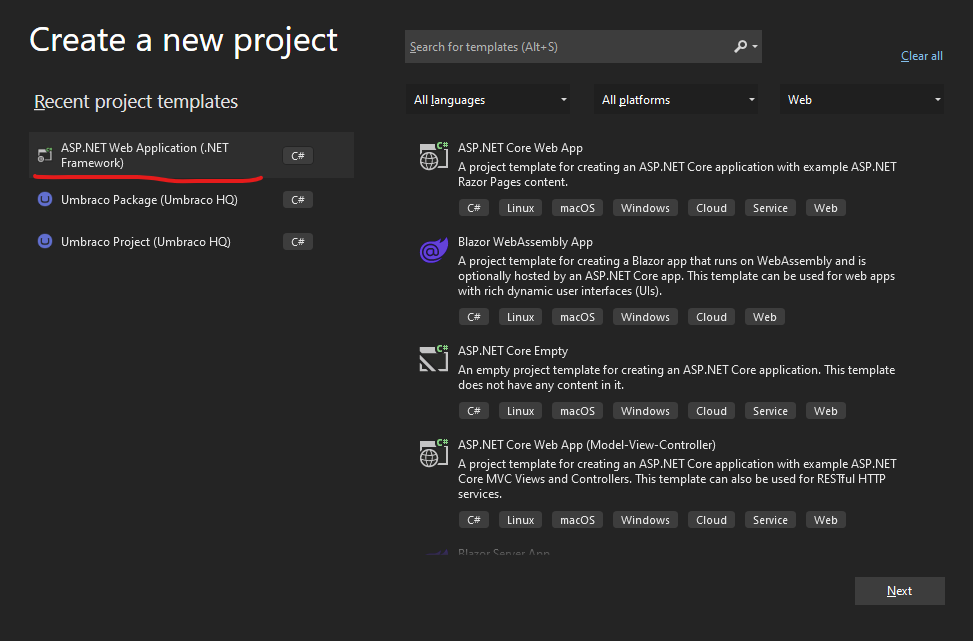Click the Windows tag under ASP.NET Core Empty
This screenshot has width=973, height=641.
[x=645, y=411]
